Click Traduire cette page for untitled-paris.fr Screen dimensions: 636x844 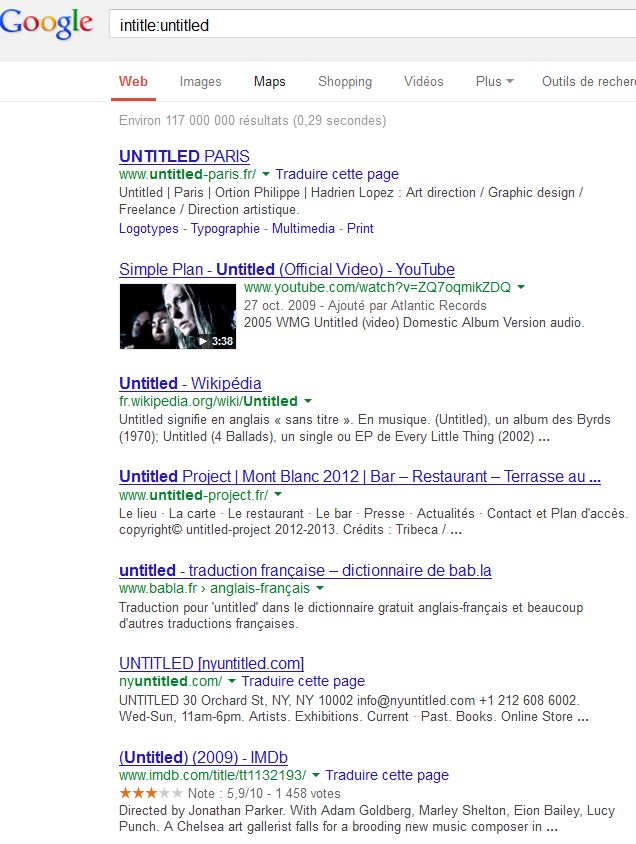point(337,174)
